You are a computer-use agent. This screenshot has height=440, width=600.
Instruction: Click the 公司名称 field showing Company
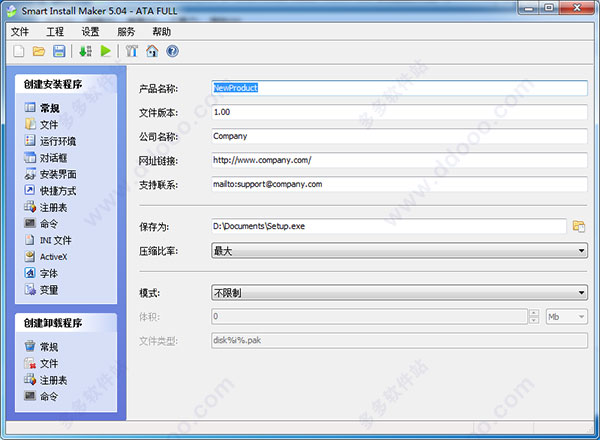click(399, 136)
